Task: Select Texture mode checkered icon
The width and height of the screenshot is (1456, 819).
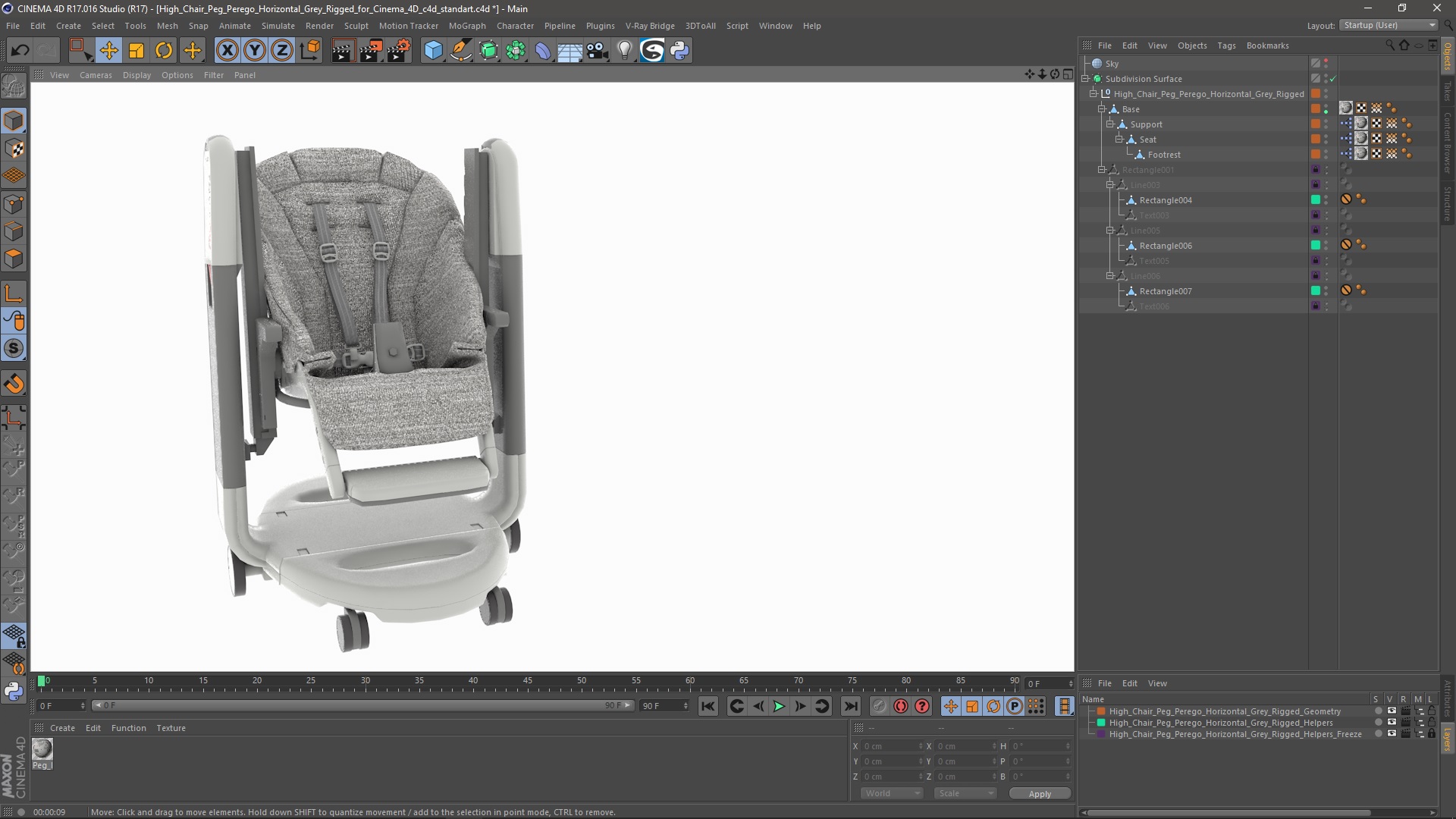Action: (14, 149)
